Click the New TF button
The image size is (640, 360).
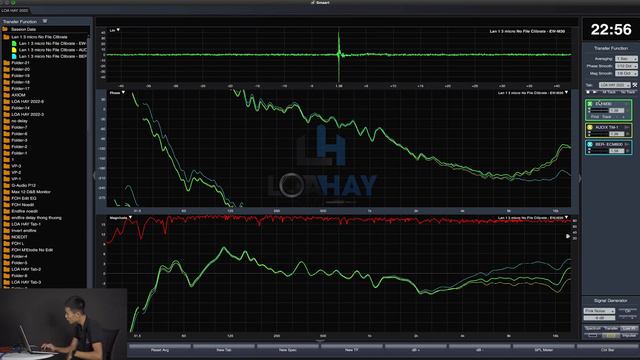(x=352, y=350)
